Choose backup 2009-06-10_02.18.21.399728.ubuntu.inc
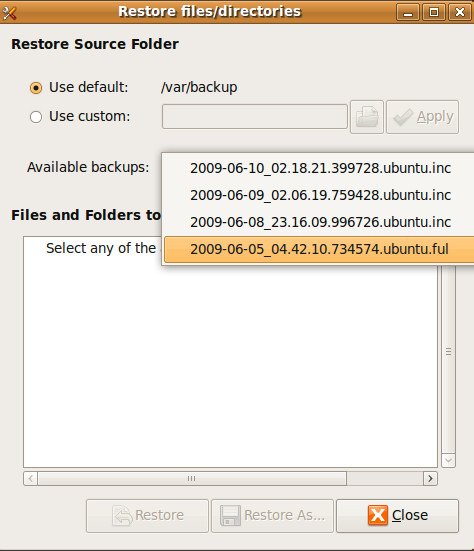Viewport: 474px width, 551px height. coord(319,168)
